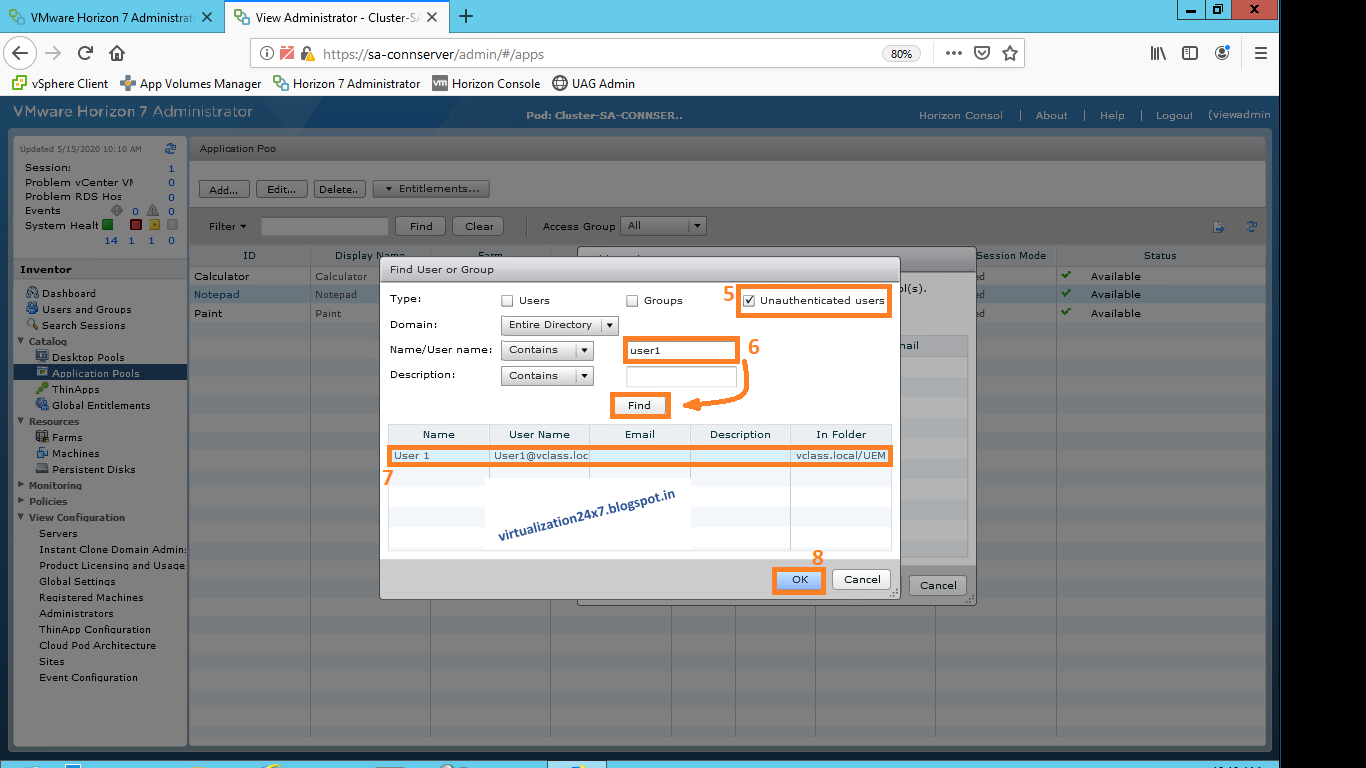Click Horizon Console header link
Viewport: 1366px width, 768px height.
pos(960,116)
